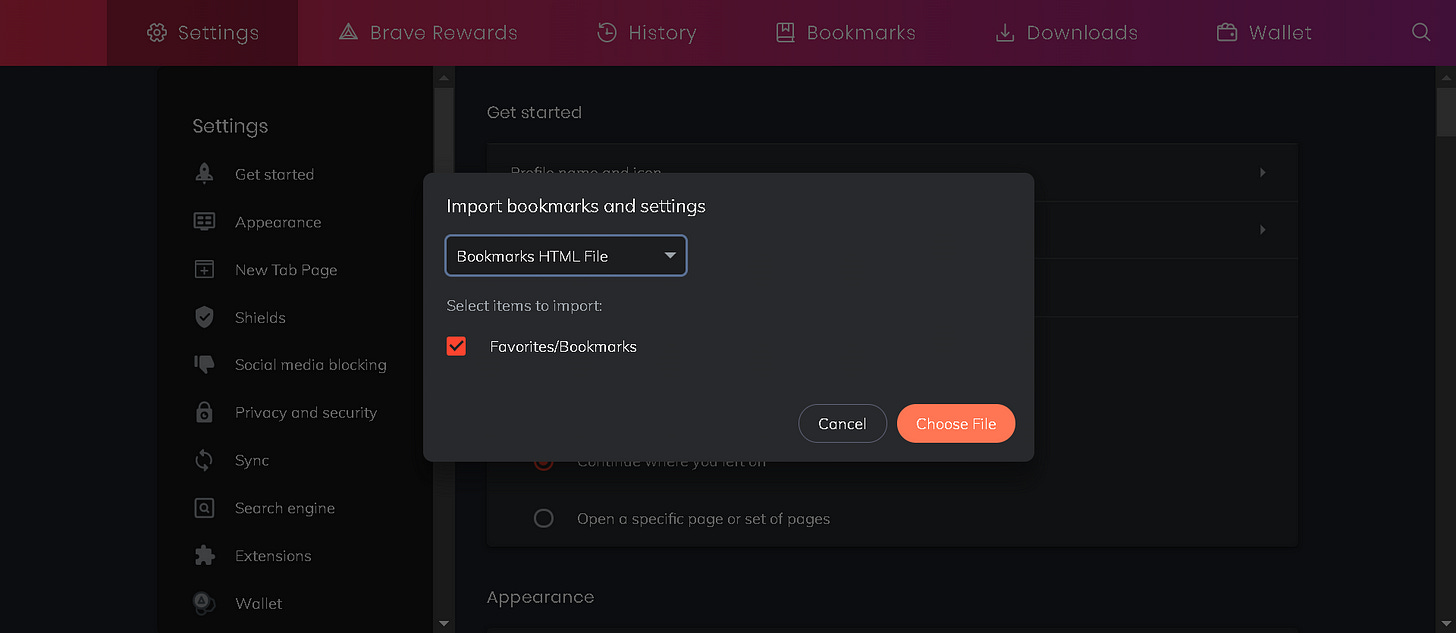Click the Favorites/Bookmarks label text
This screenshot has width=1456, height=633.
[x=563, y=347]
